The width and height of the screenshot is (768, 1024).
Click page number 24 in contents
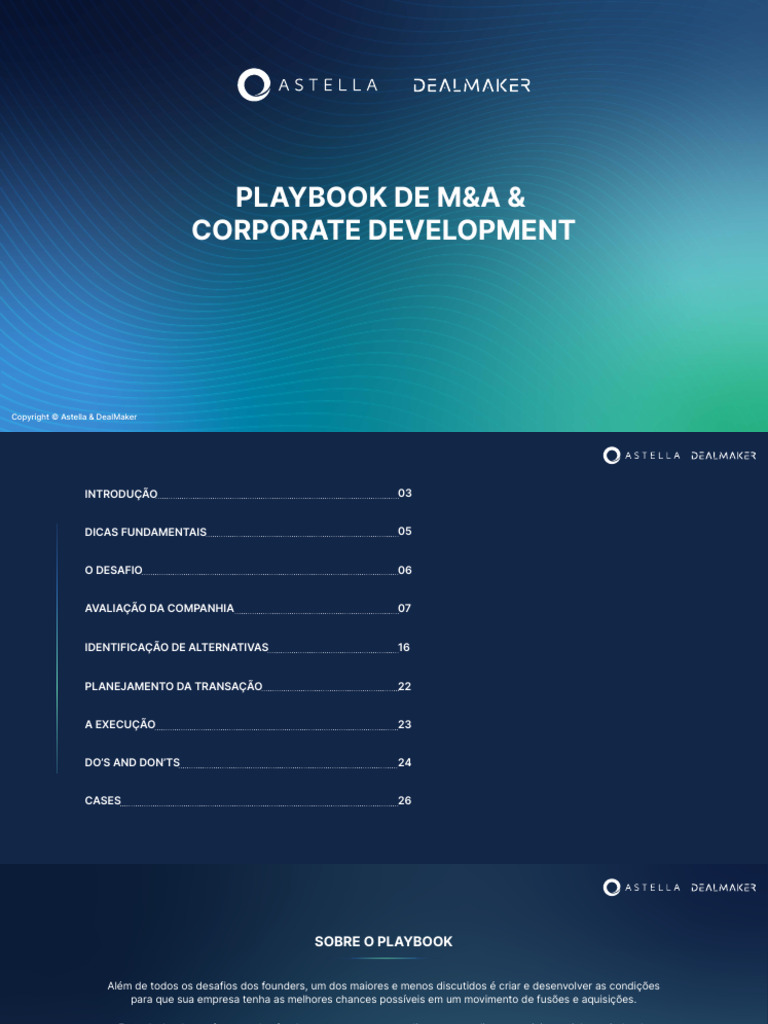(405, 762)
